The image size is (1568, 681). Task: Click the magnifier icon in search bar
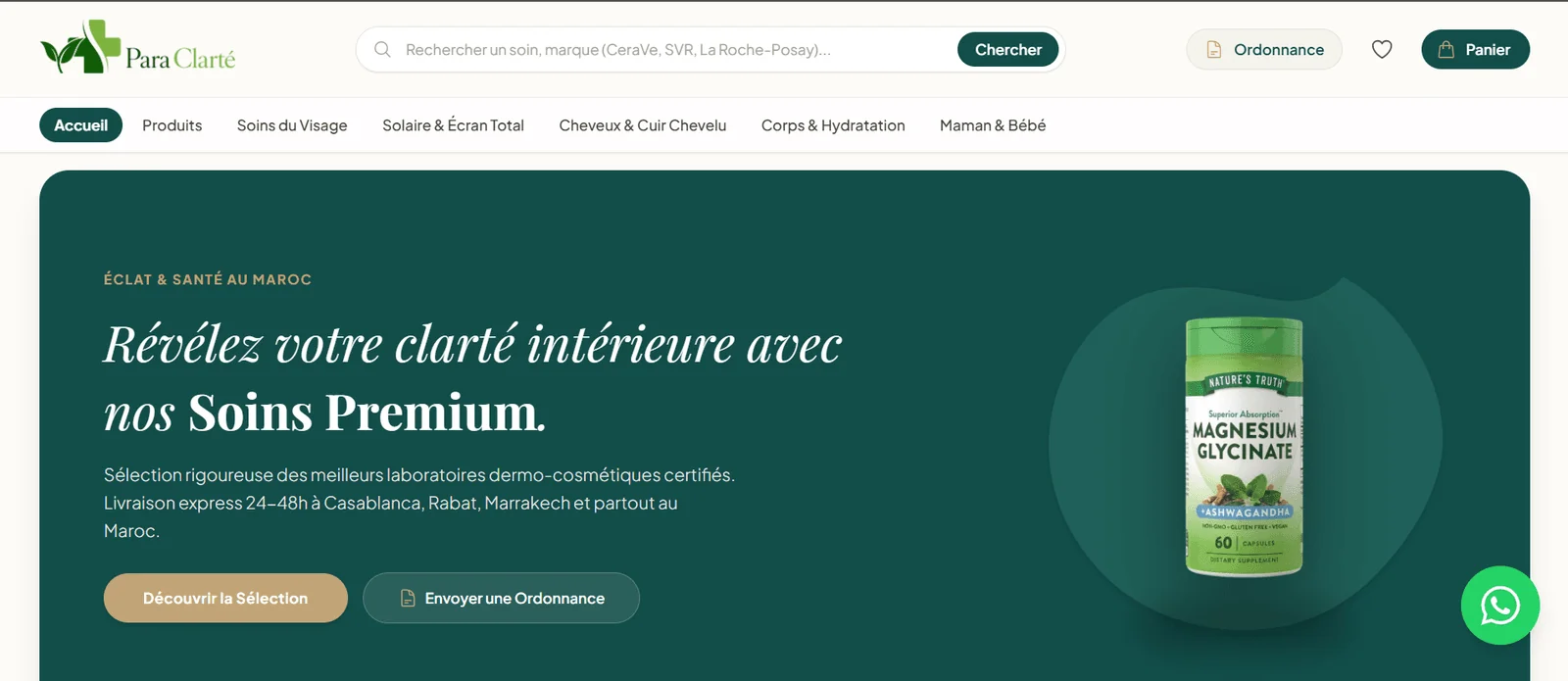click(383, 49)
